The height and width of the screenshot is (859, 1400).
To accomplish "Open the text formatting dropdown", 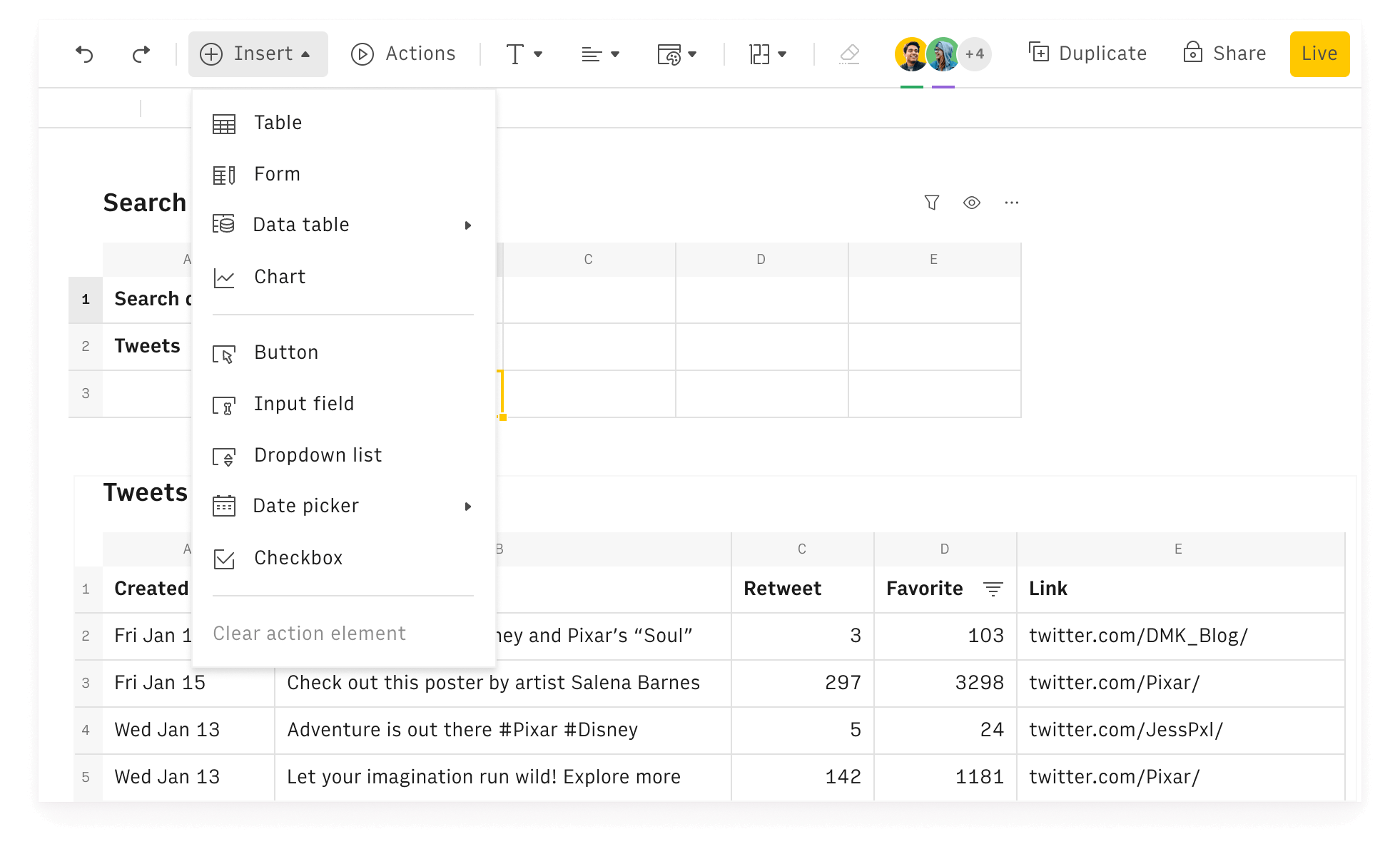I will 524,54.
